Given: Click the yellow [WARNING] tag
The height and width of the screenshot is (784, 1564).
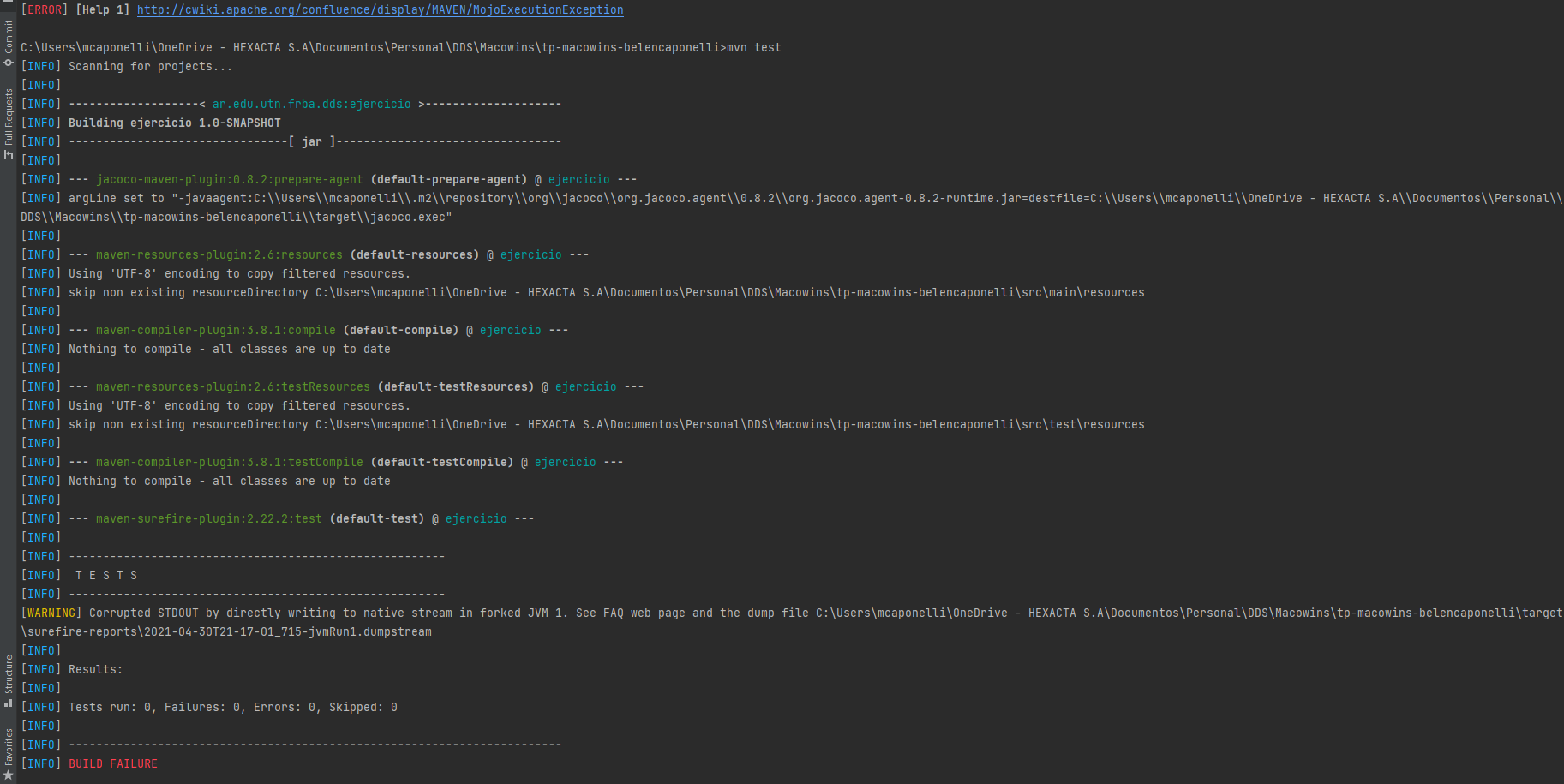Looking at the screenshot, I should point(51,613).
